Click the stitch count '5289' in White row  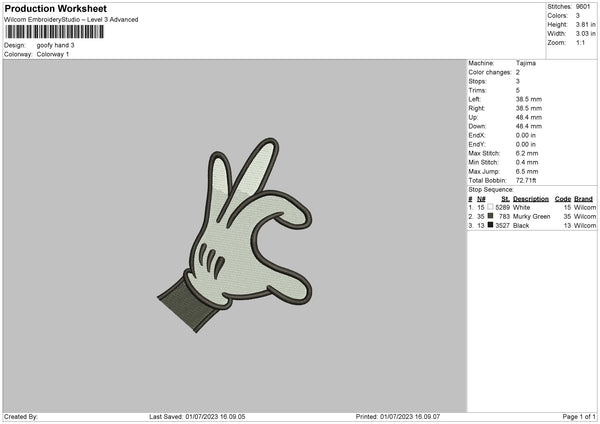502,207
